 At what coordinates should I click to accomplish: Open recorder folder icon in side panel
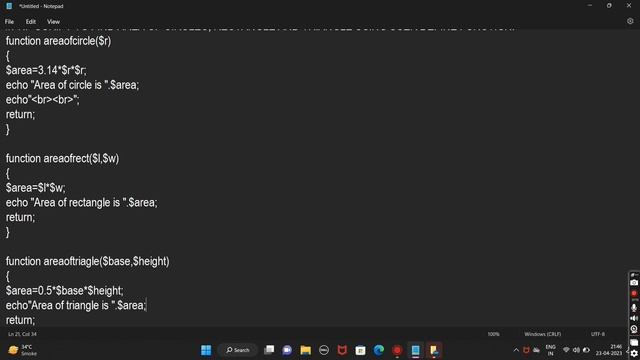[634, 343]
